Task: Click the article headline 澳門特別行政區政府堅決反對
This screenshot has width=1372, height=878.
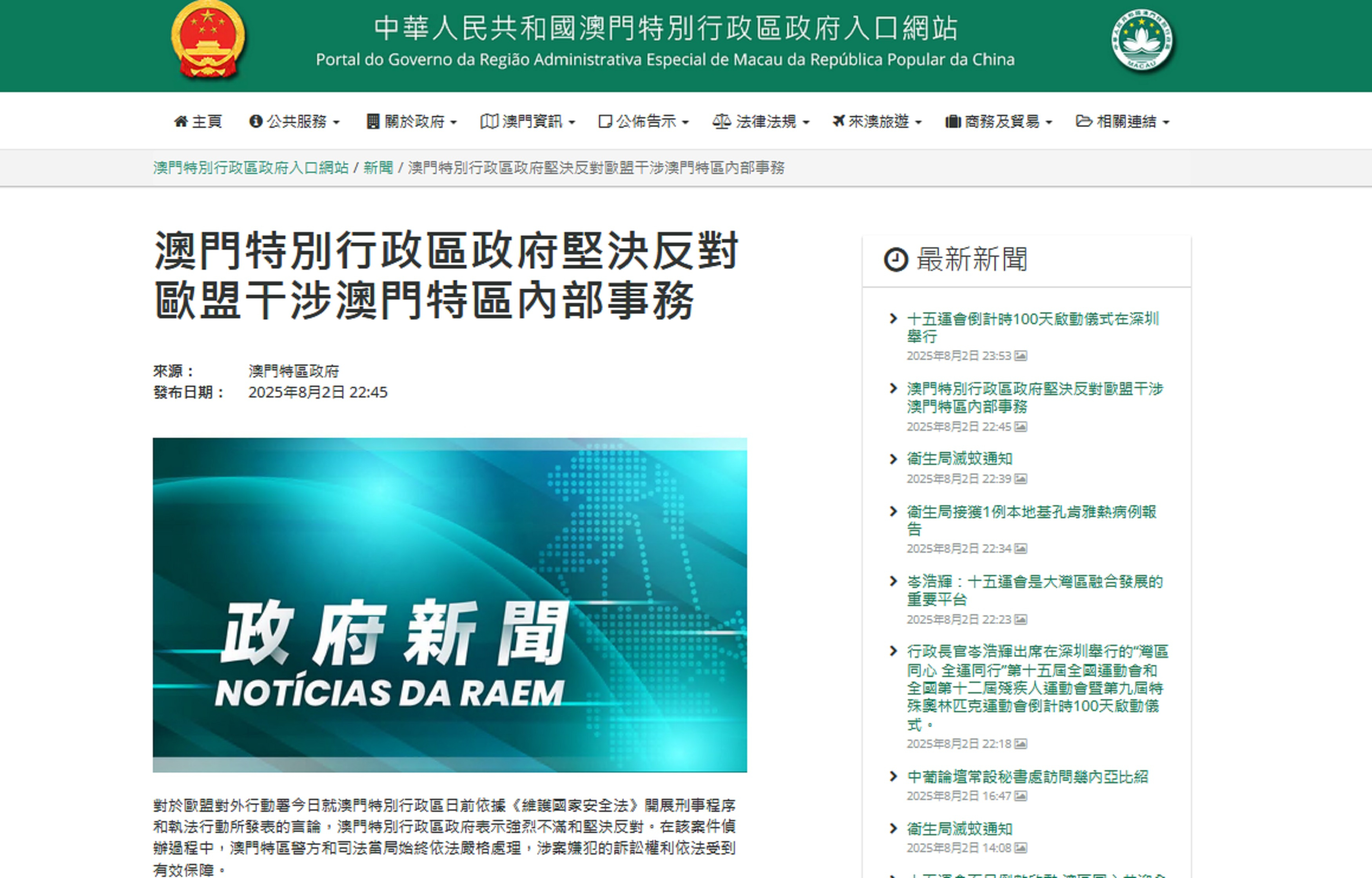Action: (x=446, y=276)
